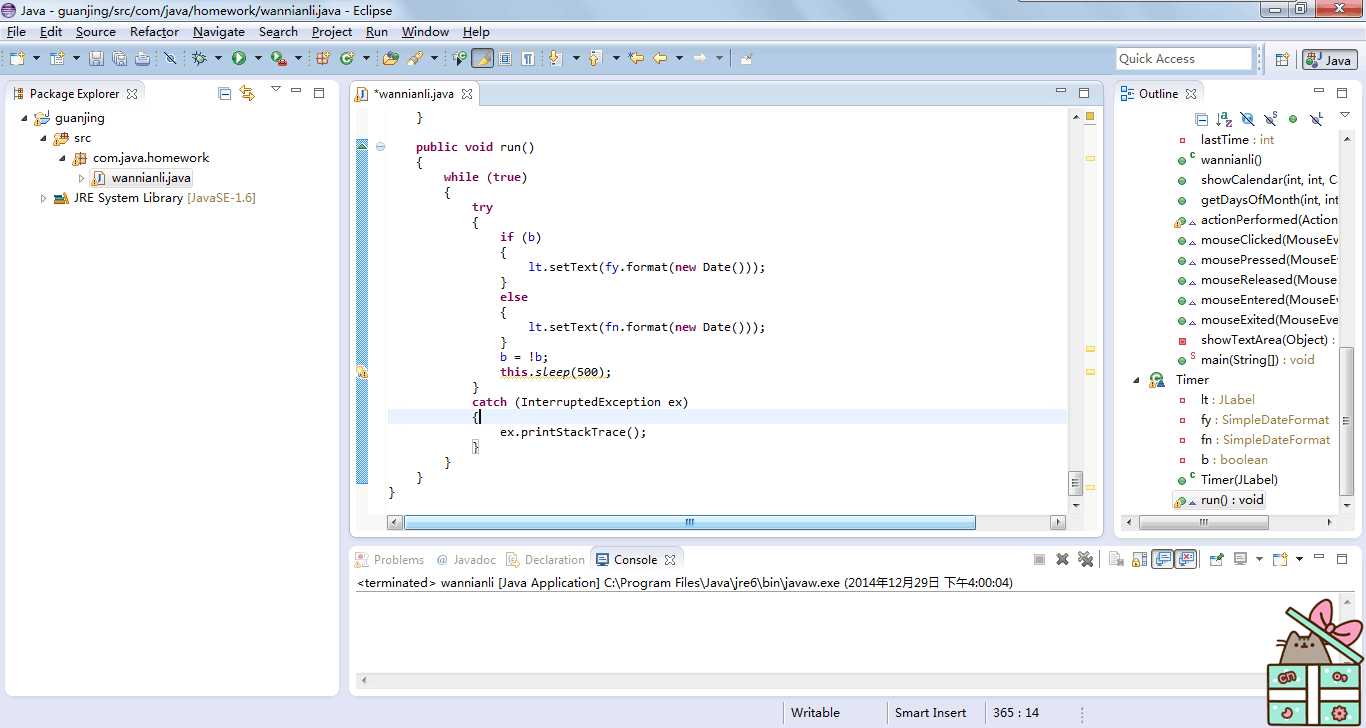Select run() : void in Outline
1366x728 pixels.
click(1220, 500)
